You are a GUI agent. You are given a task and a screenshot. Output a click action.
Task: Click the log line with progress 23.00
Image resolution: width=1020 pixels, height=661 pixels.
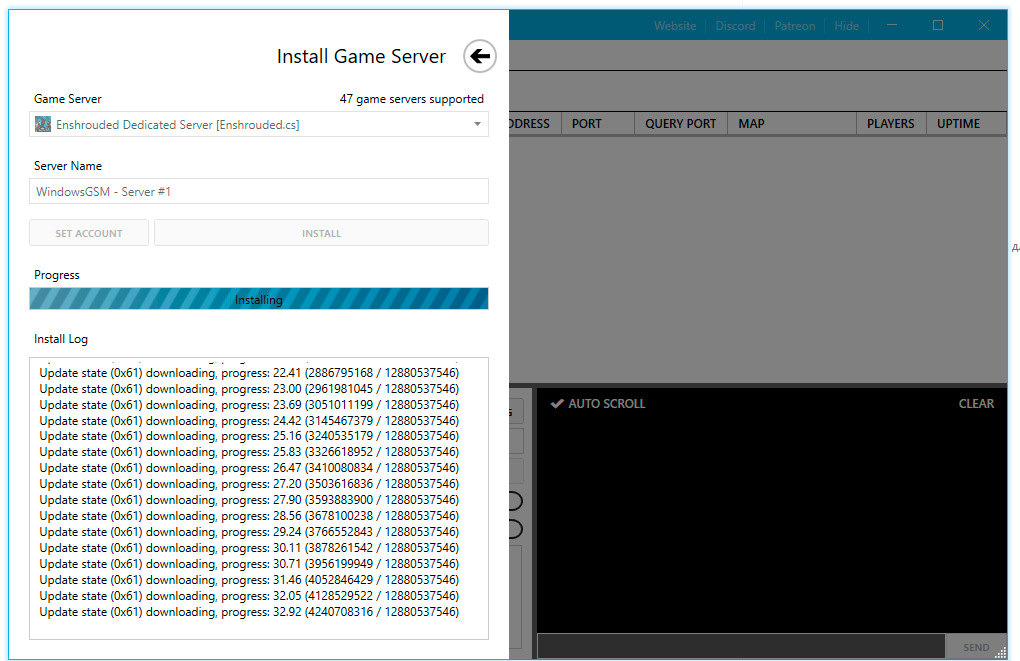pyautogui.click(x=249, y=388)
